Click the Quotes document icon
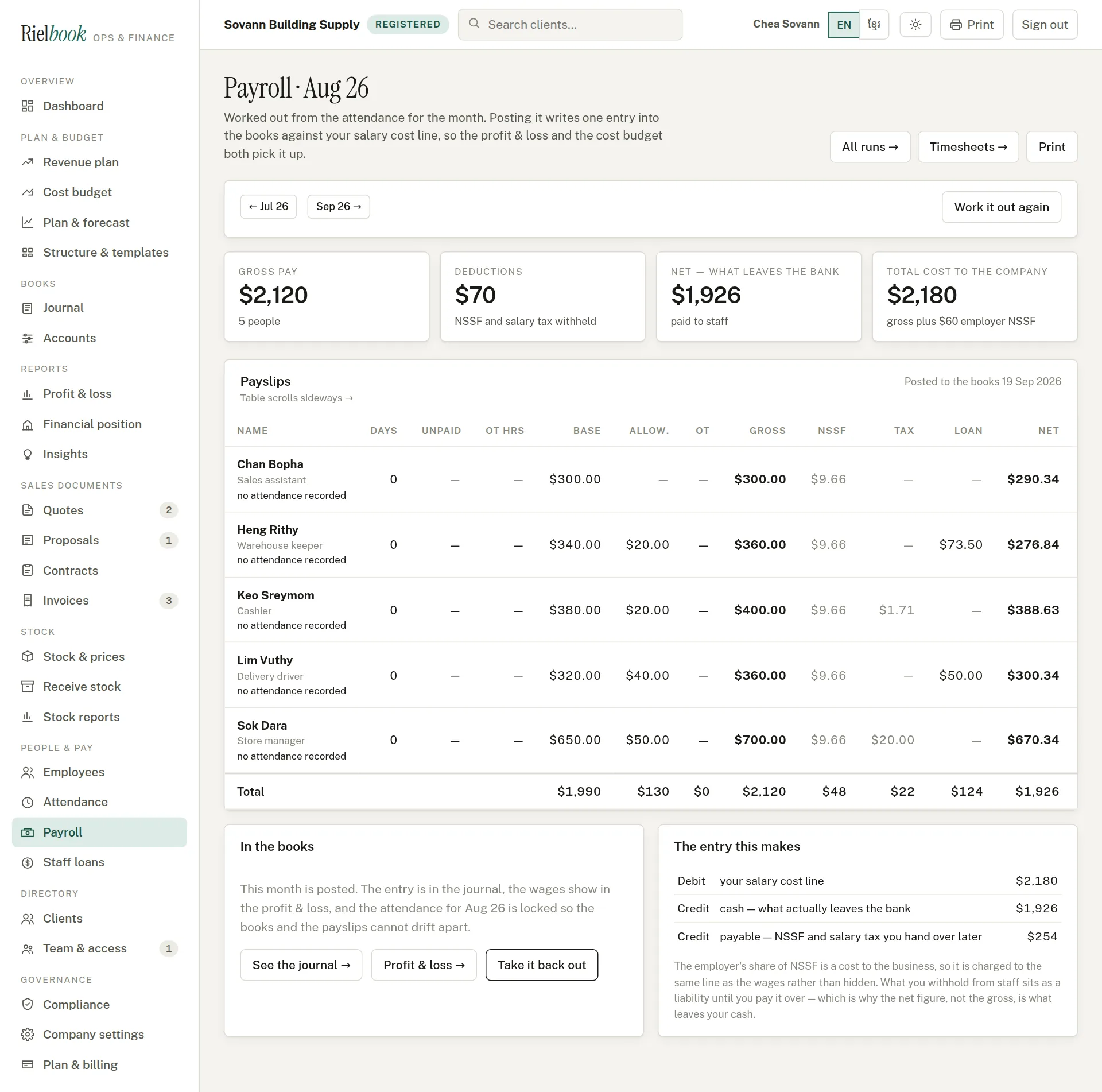This screenshot has width=1102, height=1092. coord(28,510)
